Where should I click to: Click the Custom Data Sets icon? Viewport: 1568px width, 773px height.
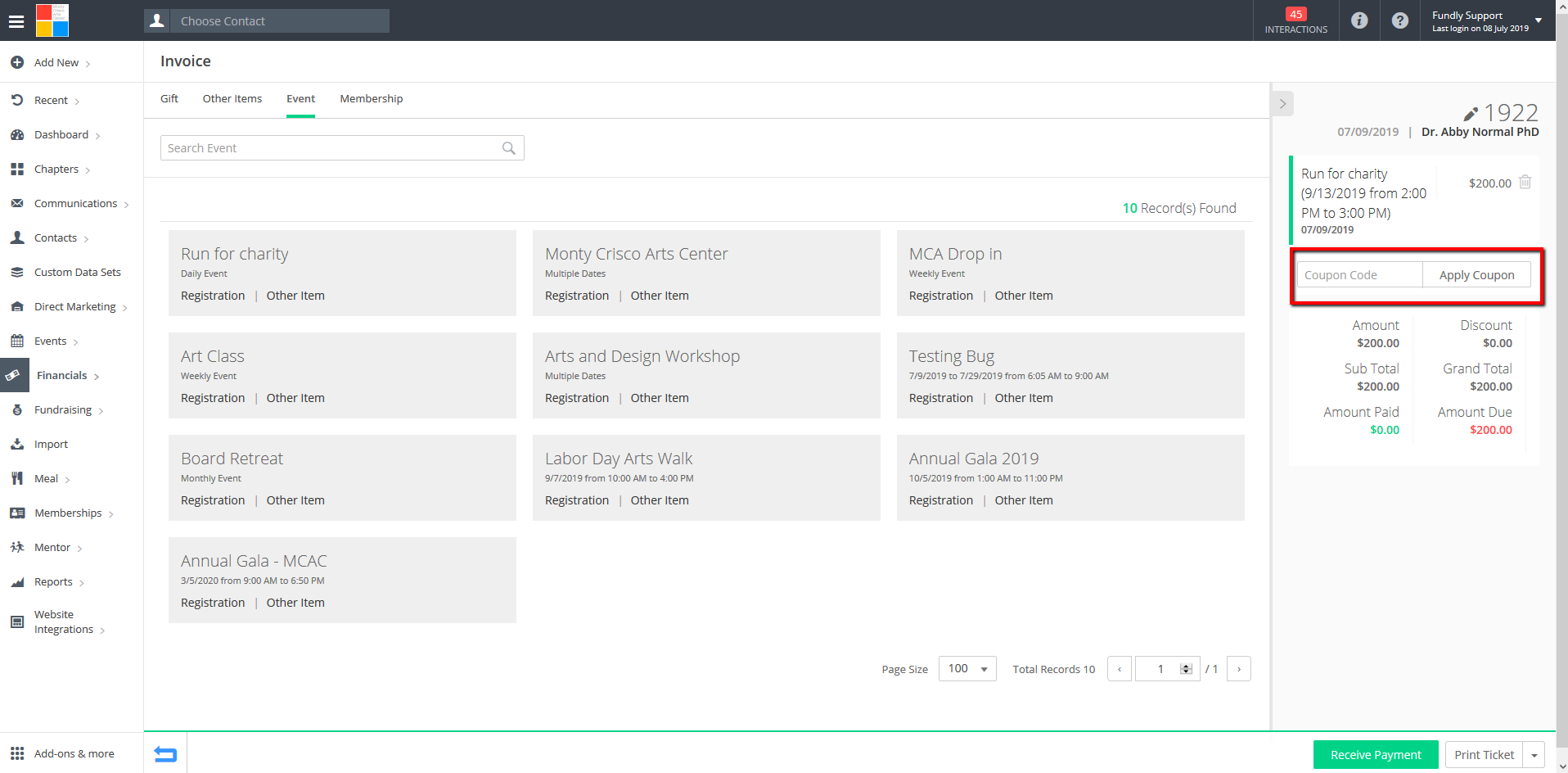[x=17, y=272]
